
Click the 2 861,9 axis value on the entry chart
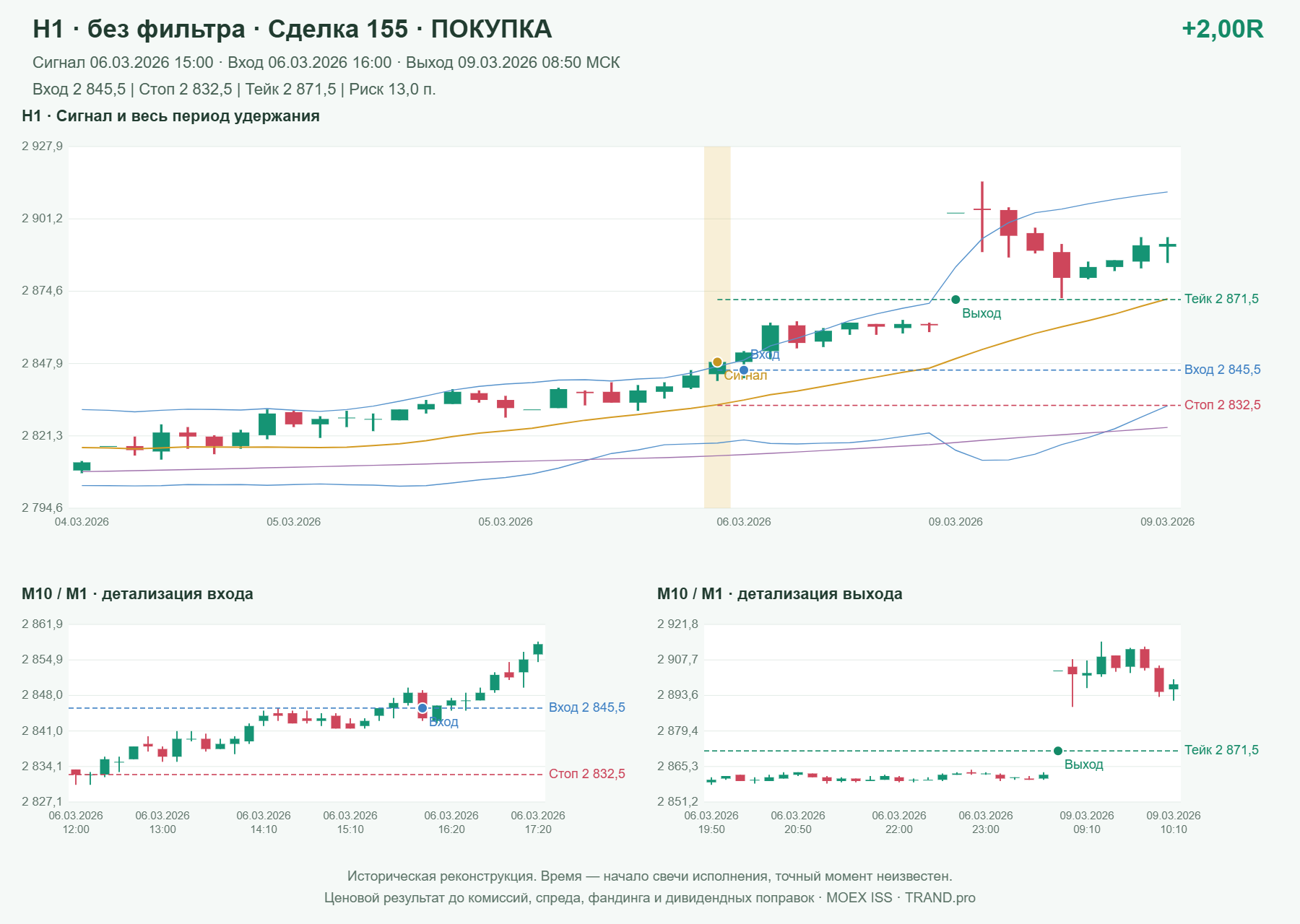[42, 624]
